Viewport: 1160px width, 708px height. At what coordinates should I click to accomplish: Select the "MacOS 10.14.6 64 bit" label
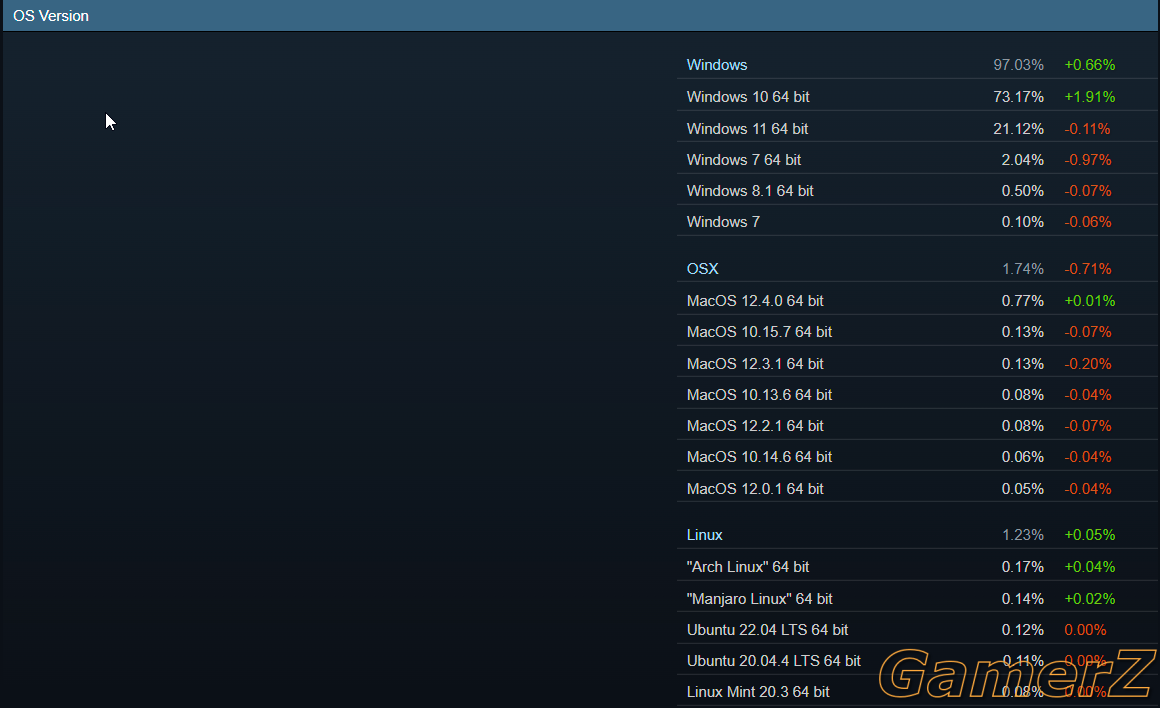pos(759,457)
